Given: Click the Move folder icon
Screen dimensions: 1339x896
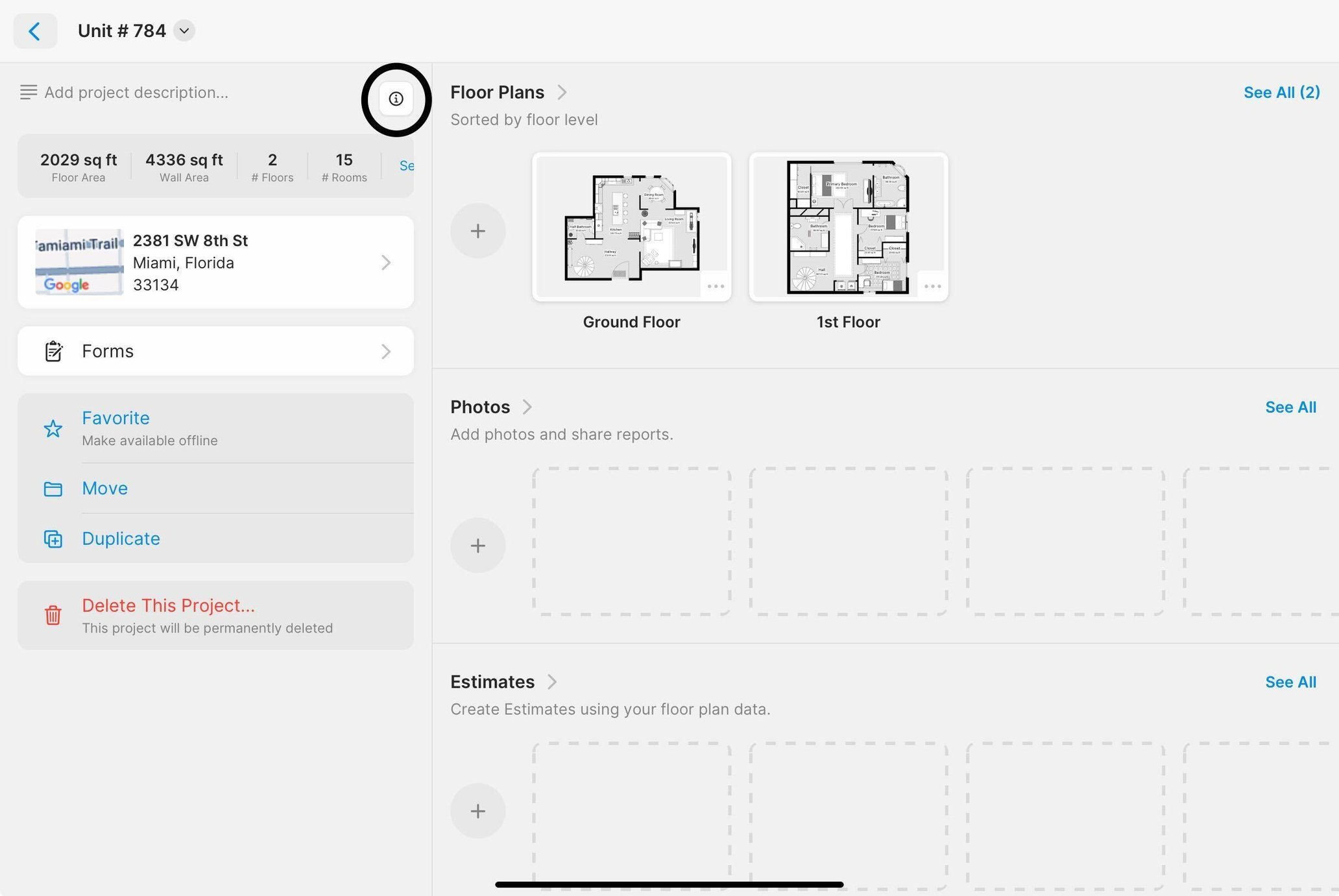Looking at the screenshot, I should click(53, 489).
